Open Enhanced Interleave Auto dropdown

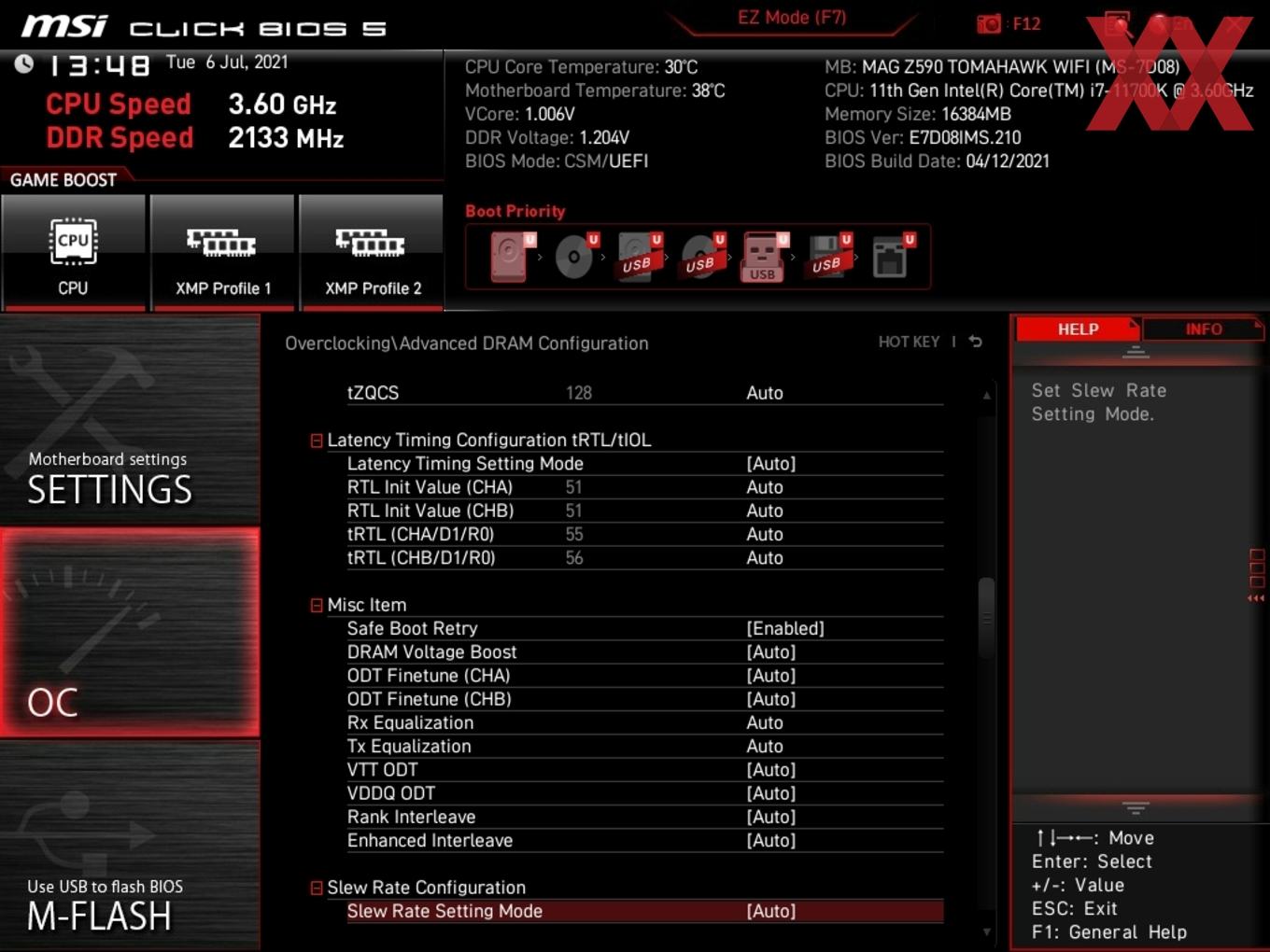[x=770, y=840]
